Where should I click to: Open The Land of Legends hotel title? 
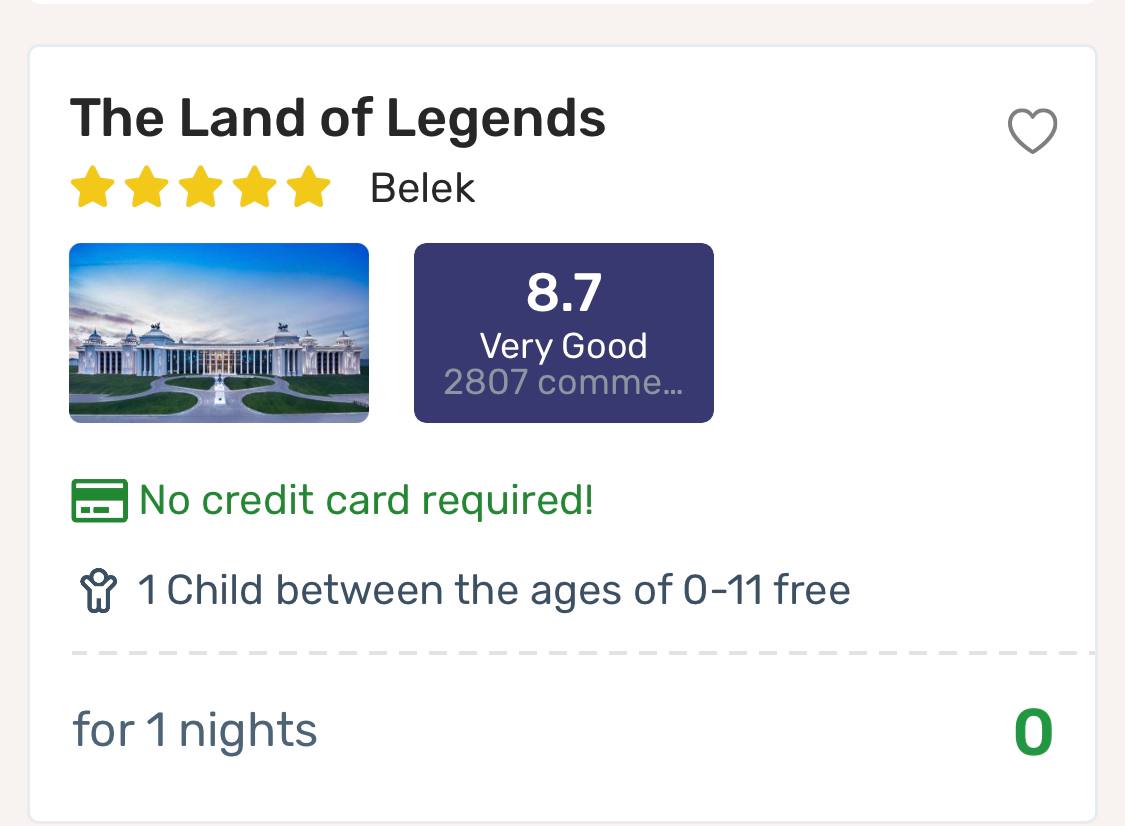tap(338, 118)
